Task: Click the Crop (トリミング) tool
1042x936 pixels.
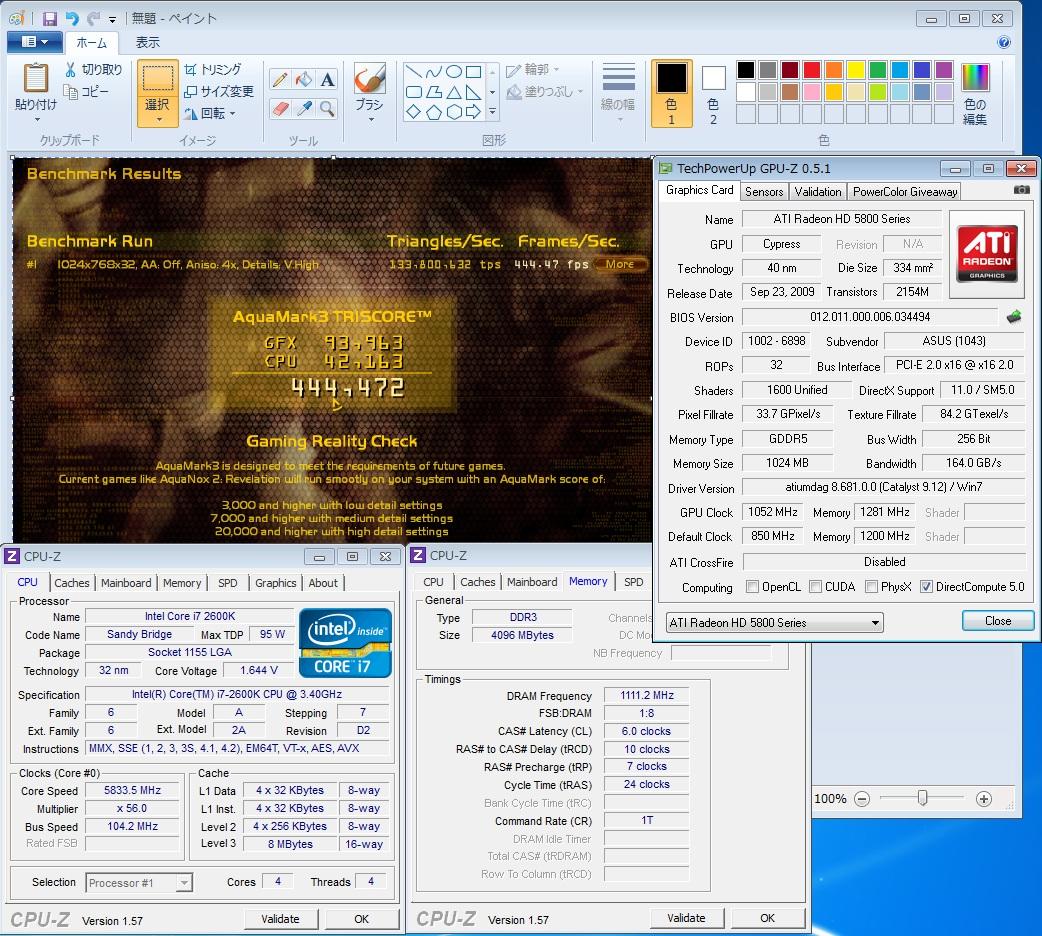Action: click(213, 69)
